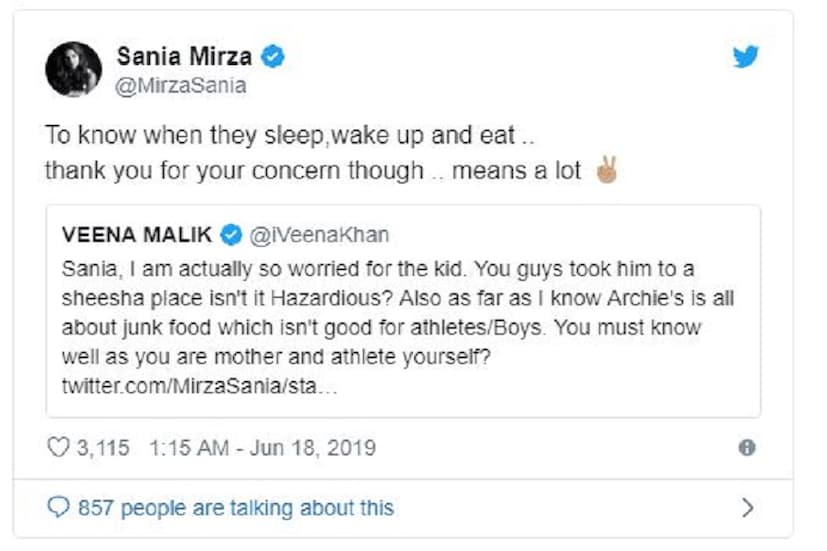Visit the @iVeenaKhan handle
This screenshot has height=551, width=827.
[318, 235]
